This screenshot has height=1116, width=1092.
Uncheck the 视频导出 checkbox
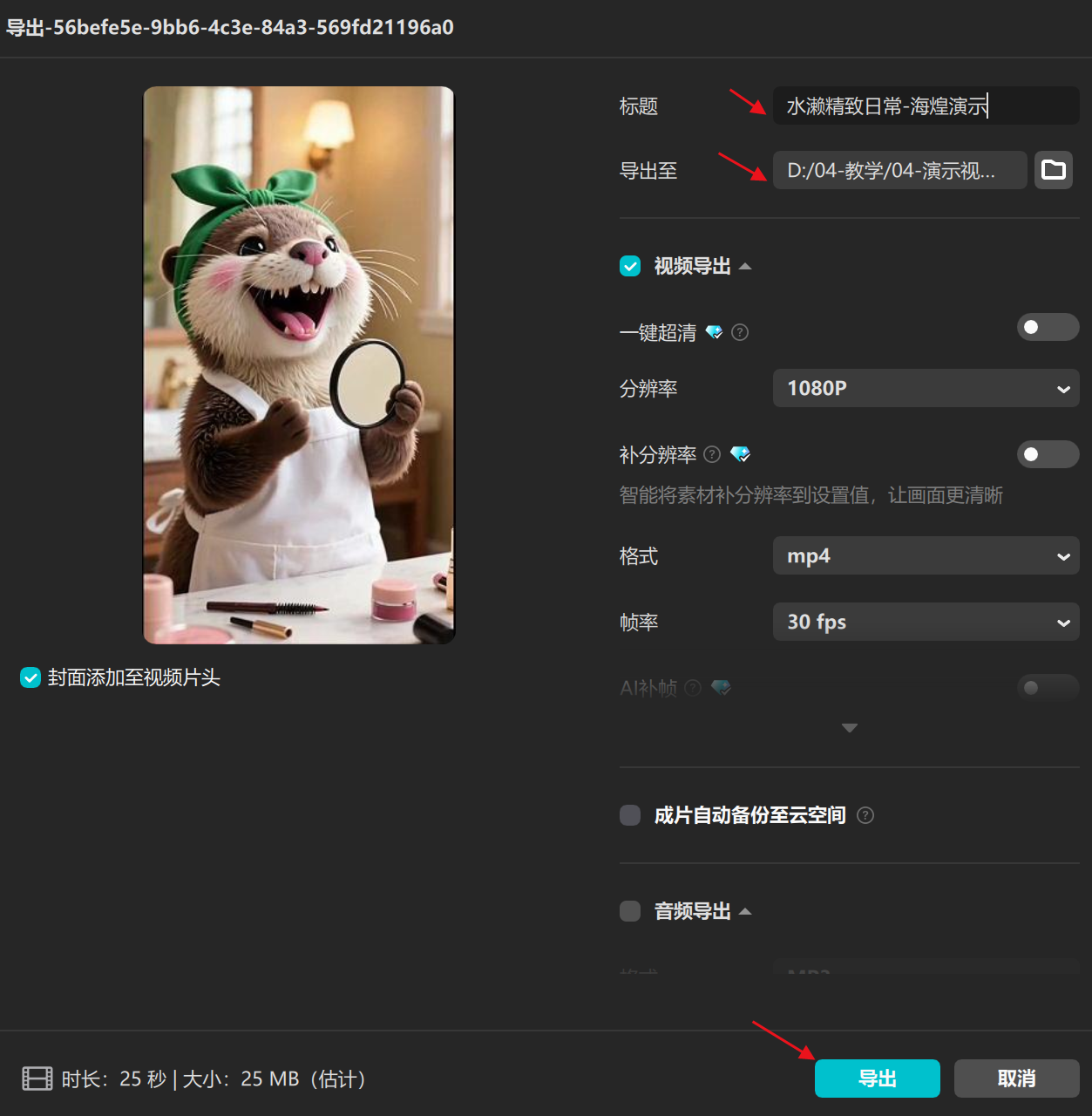click(x=630, y=266)
